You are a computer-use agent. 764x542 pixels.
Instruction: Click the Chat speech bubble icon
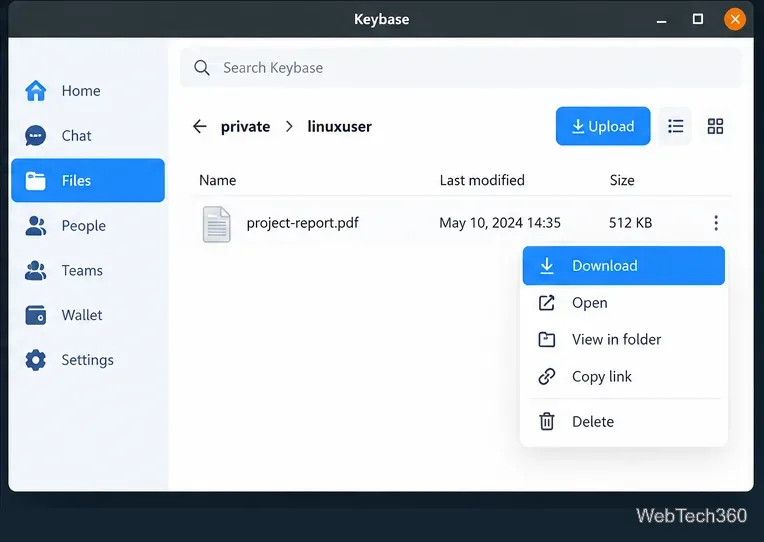pos(36,136)
